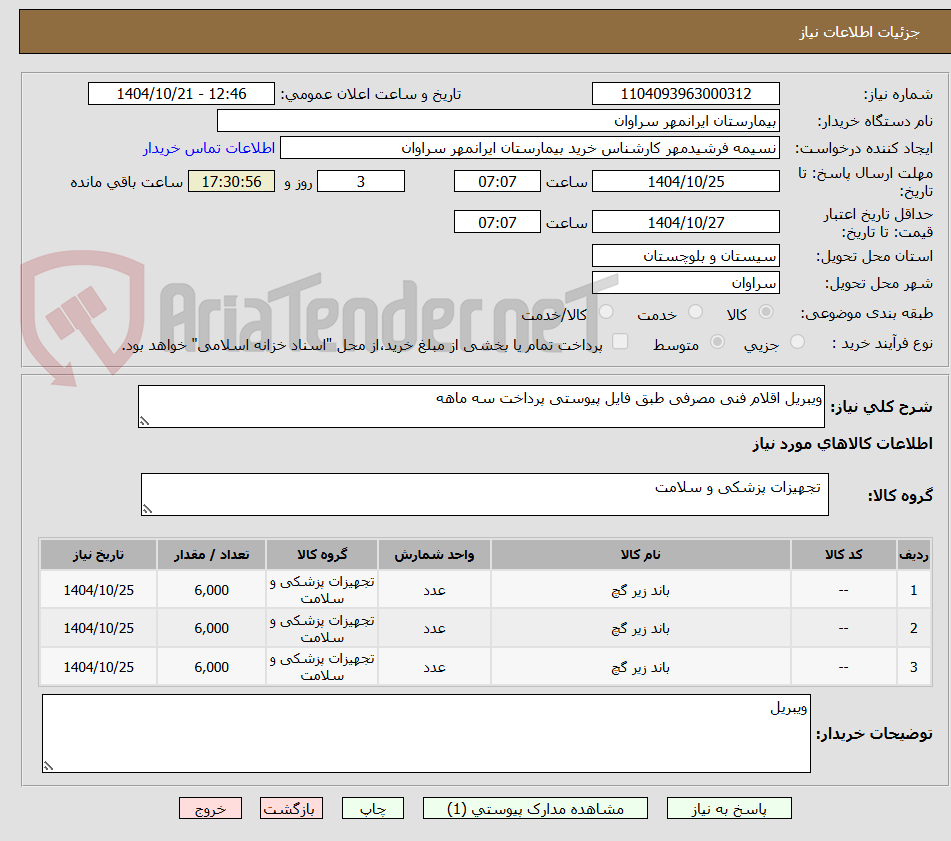Screen dimensions: 951x841
Task: Click the چاپ print button
Action: coord(373,809)
